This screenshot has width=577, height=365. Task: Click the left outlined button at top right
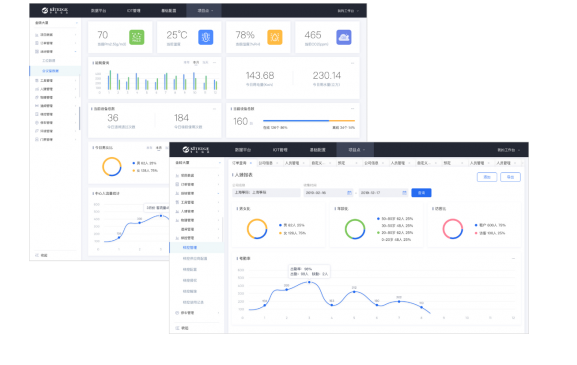coord(487,177)
